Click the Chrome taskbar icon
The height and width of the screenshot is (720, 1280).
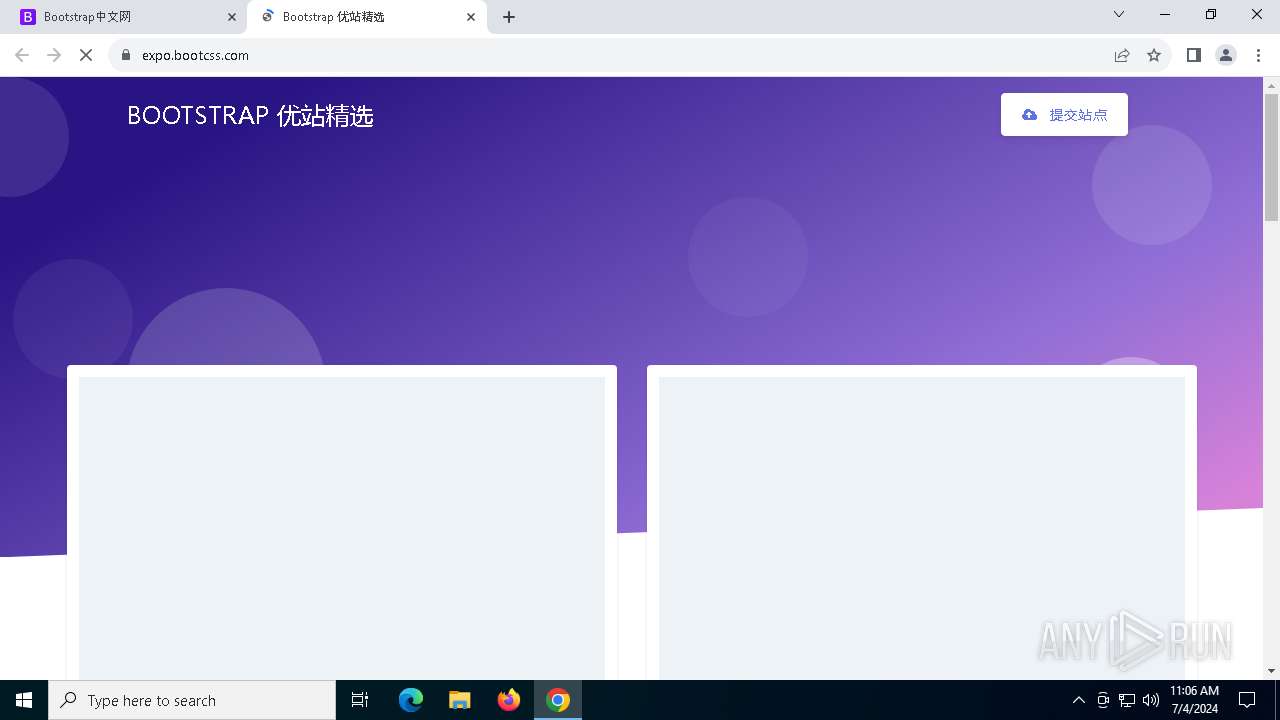click(x=558, y=700)
